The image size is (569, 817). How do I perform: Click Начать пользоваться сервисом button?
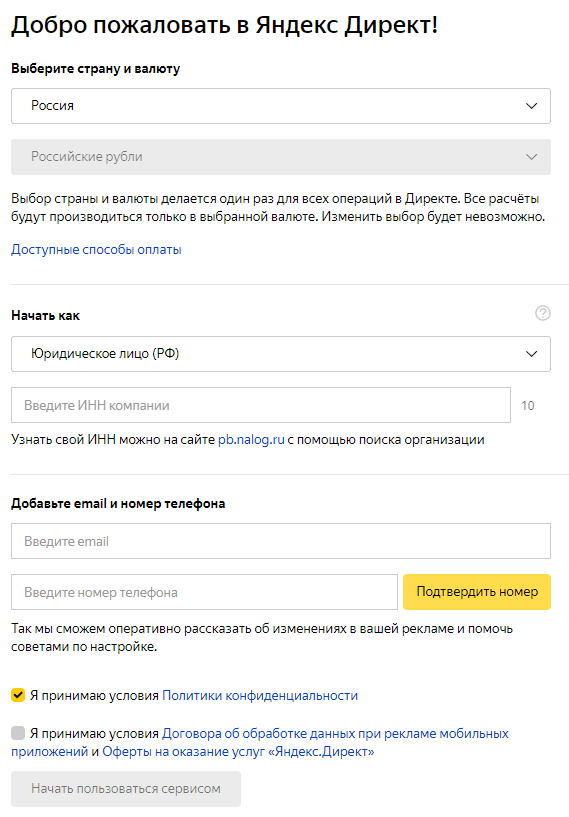[126, 789]
